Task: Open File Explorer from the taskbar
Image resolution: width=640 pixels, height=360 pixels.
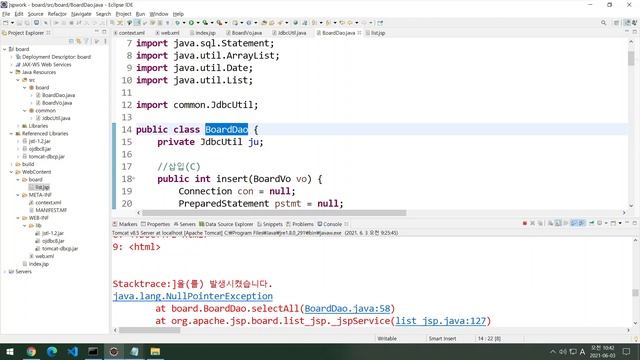Action: (155, 351)
